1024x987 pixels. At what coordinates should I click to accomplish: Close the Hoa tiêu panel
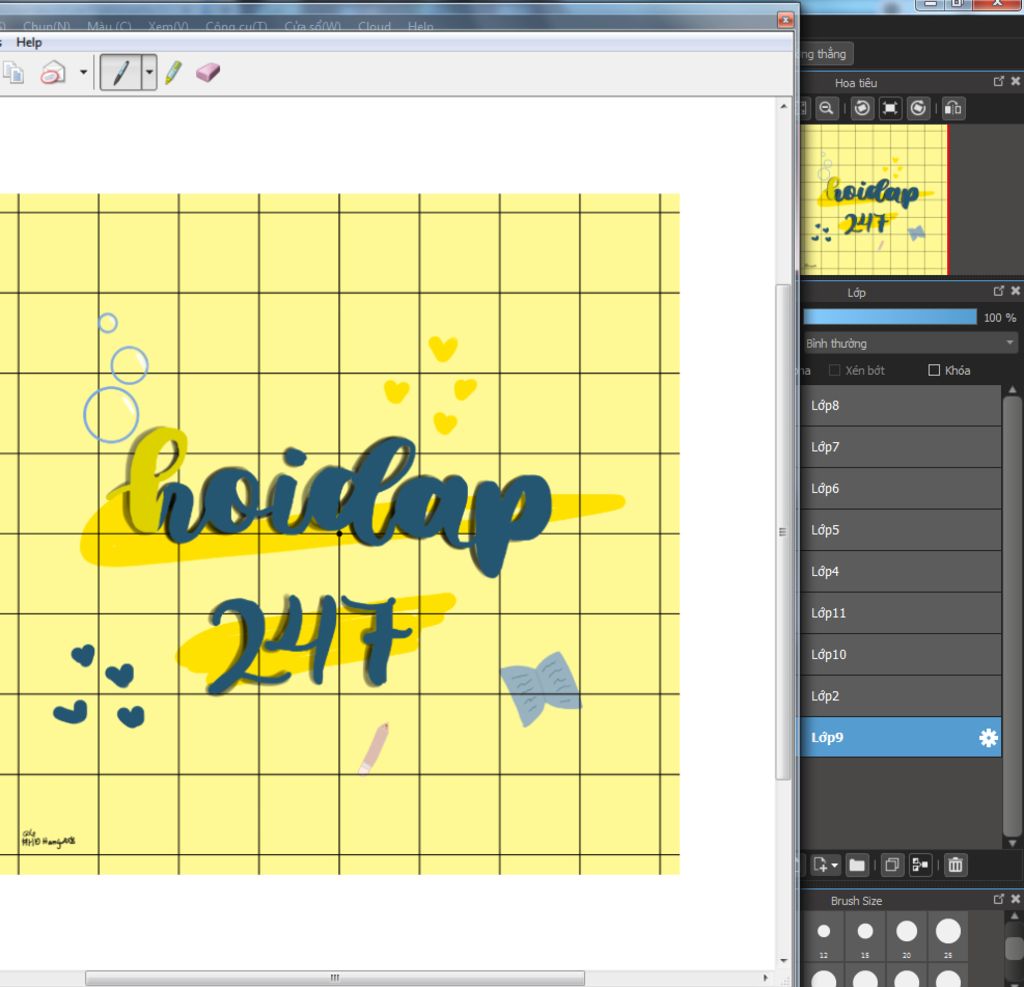pos(1016,82)
